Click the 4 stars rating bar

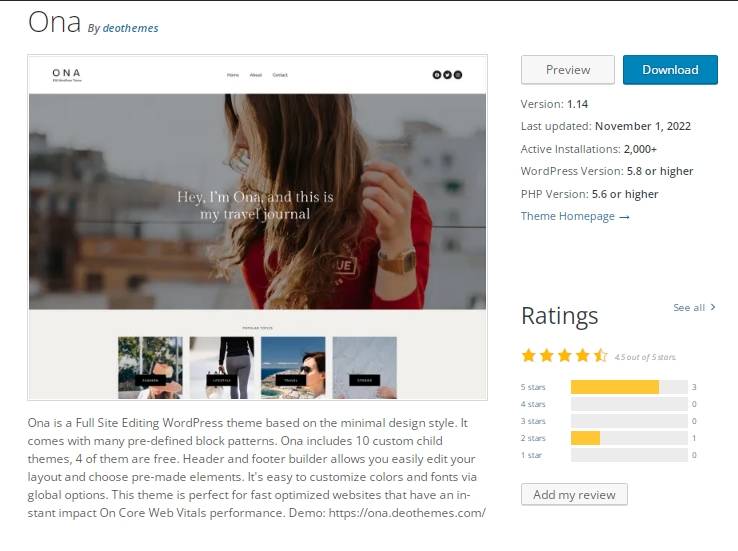pyautogui.click(x=629, y=404)
